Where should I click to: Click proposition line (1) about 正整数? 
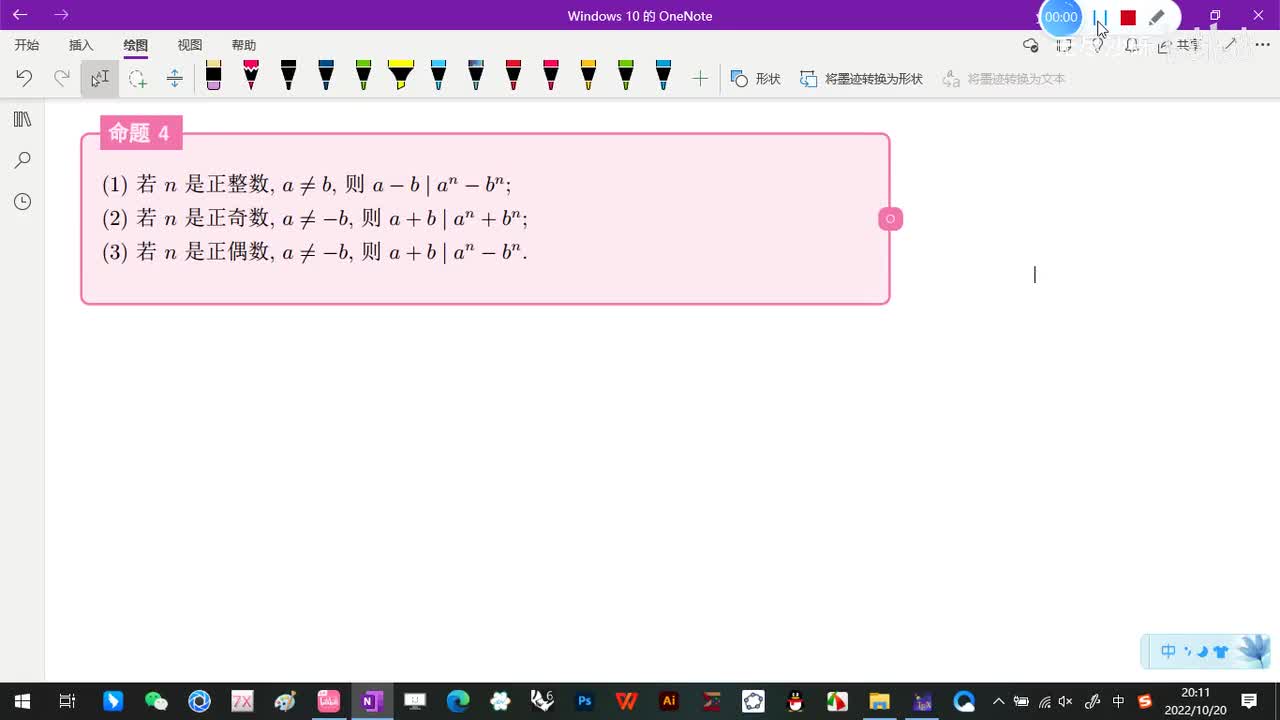click(307, 184)
